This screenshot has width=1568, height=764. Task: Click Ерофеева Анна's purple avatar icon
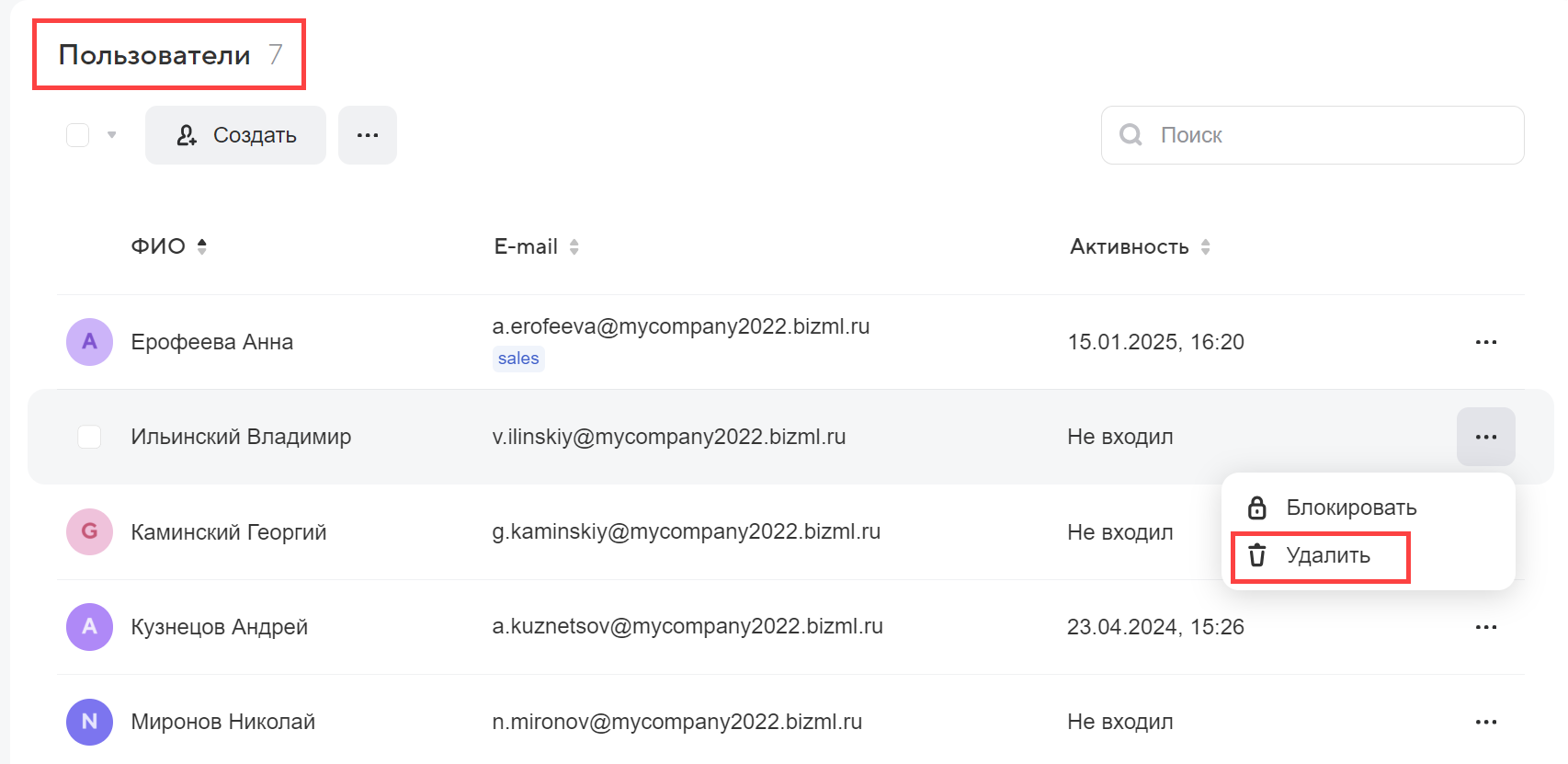click(x=89, y=342)
